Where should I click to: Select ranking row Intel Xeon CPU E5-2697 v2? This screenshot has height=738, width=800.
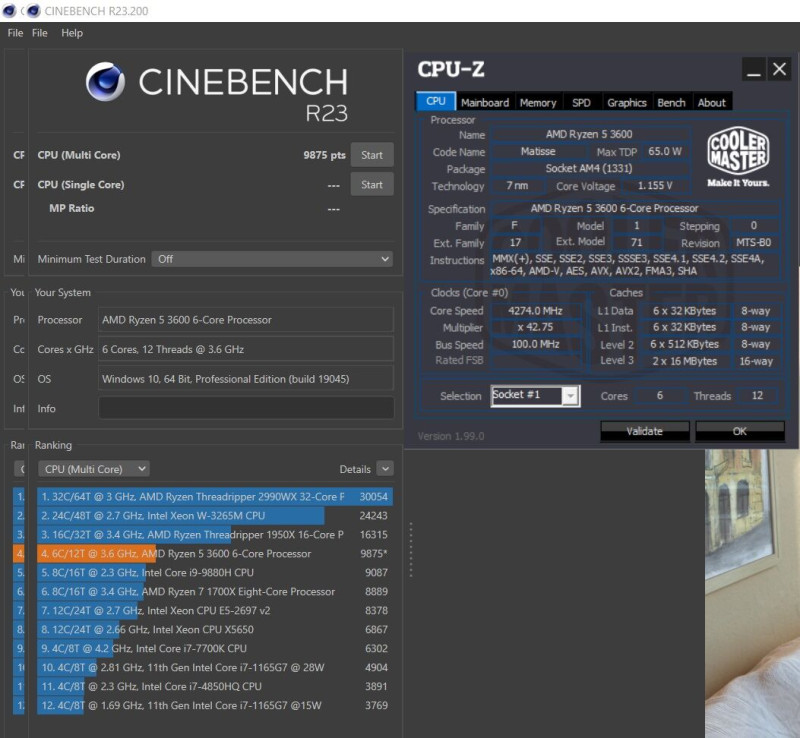[215, 610]
